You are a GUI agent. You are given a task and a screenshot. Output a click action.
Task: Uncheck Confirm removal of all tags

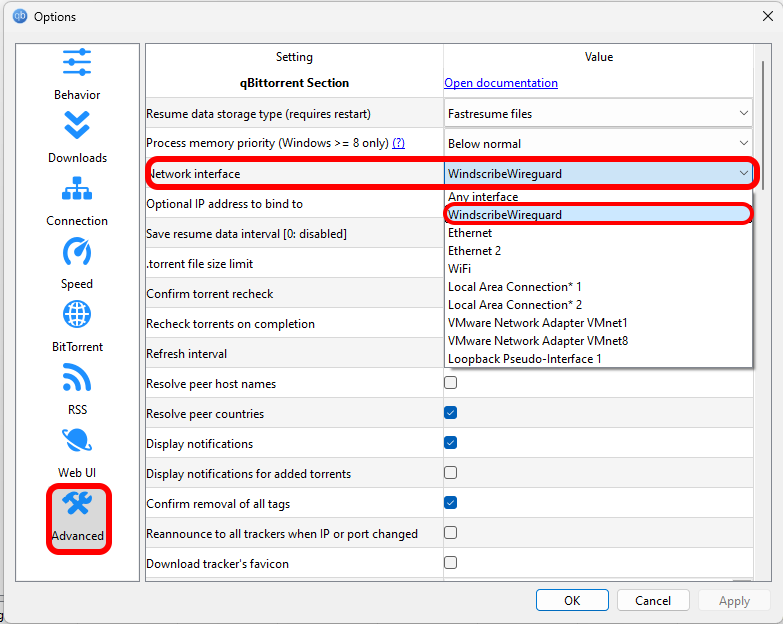point(450,503)
